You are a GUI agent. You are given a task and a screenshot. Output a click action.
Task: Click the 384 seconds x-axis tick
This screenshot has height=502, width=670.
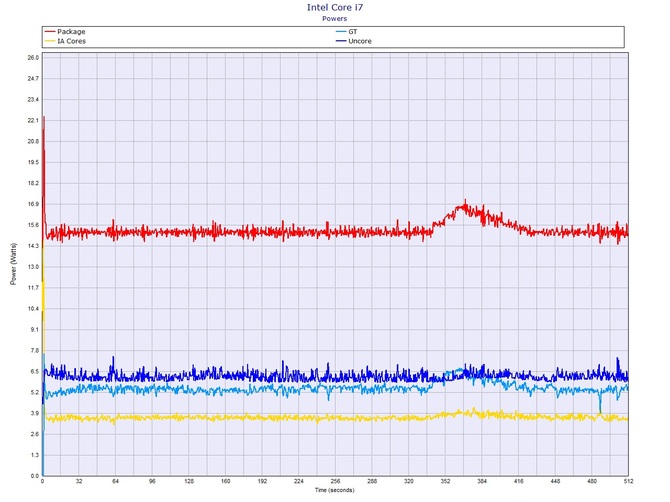(482, 481)
